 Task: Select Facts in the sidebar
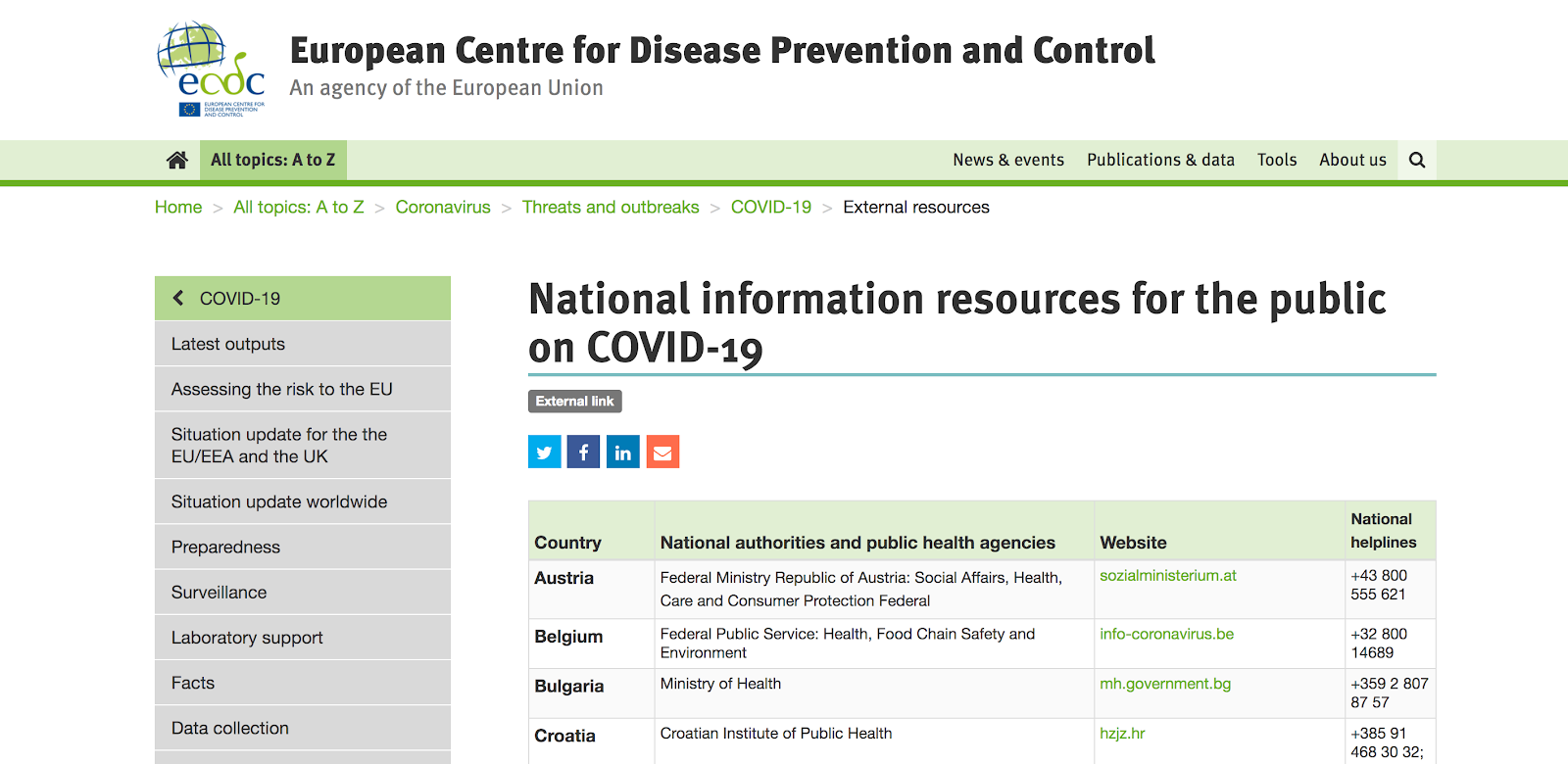click(x=303, y=683)
